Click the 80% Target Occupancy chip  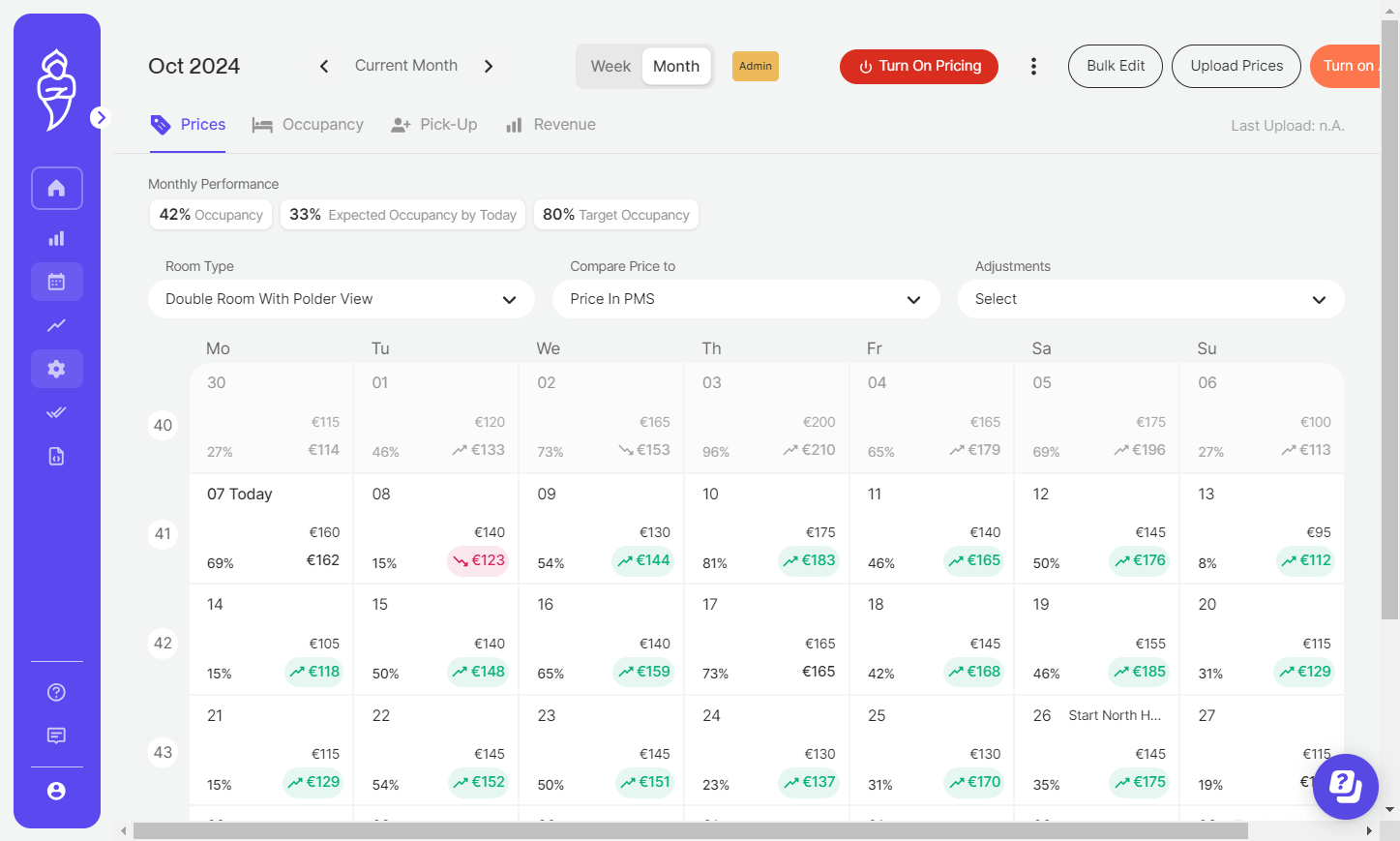[616, 215]
